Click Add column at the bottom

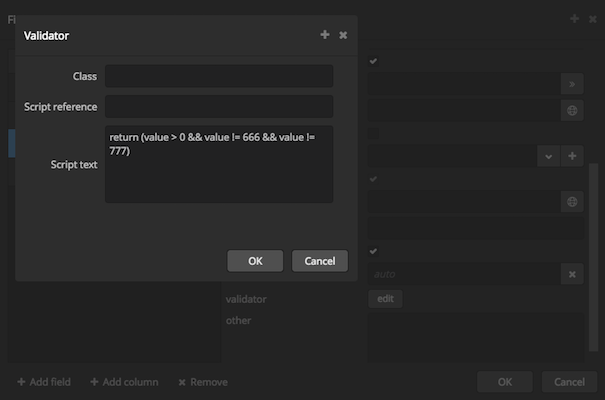coord(124,382)
